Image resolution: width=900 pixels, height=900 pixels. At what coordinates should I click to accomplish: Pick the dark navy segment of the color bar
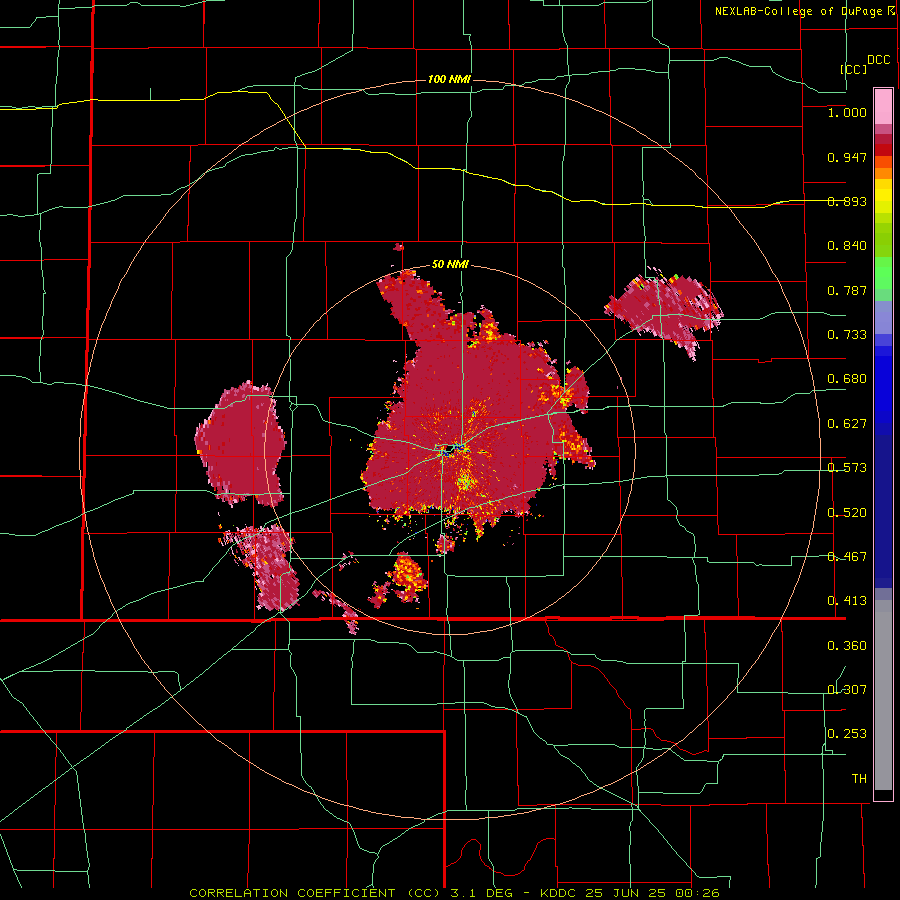pos(883,511)
